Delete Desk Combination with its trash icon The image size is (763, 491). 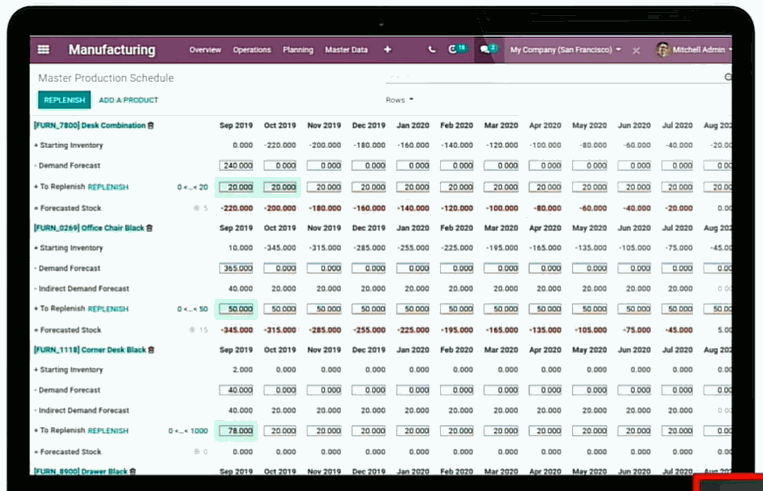coord(151,125)
